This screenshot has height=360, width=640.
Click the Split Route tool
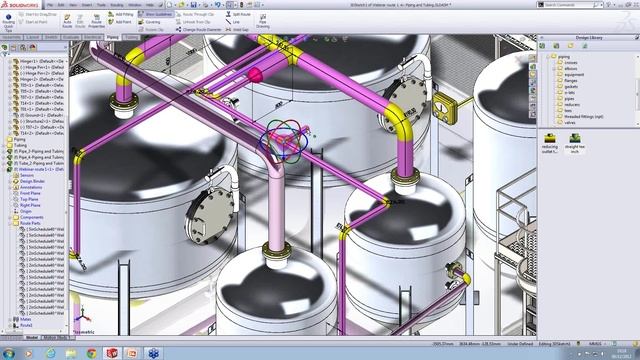pyautogui.click(x=238, y=14)
